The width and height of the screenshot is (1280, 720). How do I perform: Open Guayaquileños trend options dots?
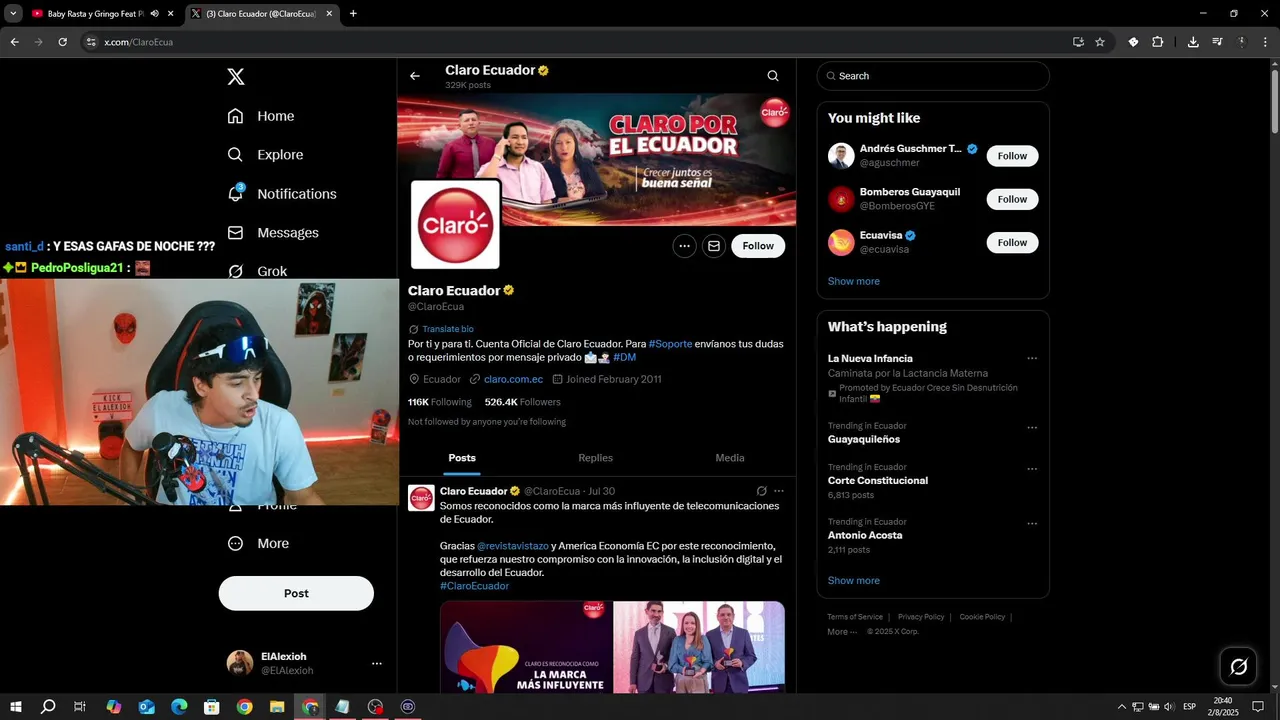[x=1032, y=427]
